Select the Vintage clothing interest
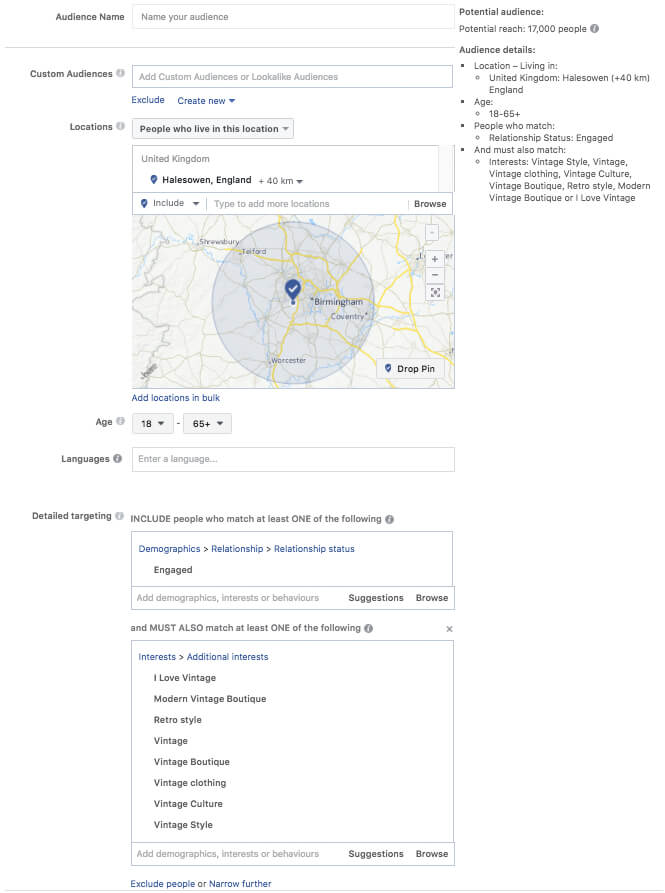 [190, 783]
